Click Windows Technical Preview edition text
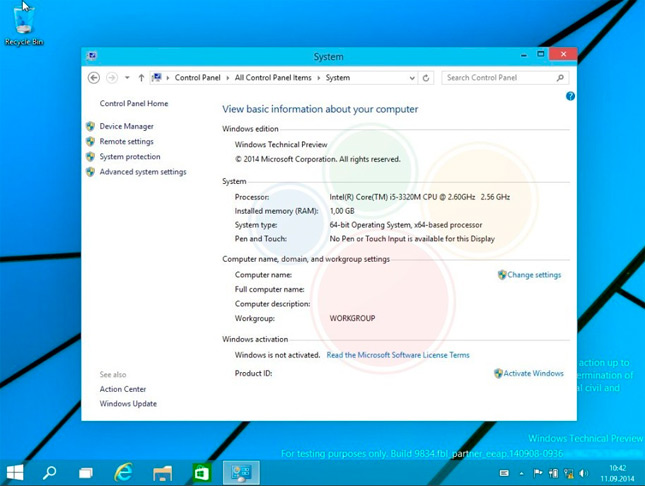Viewport: 645px width, 486px height. (x=281, y=145)
